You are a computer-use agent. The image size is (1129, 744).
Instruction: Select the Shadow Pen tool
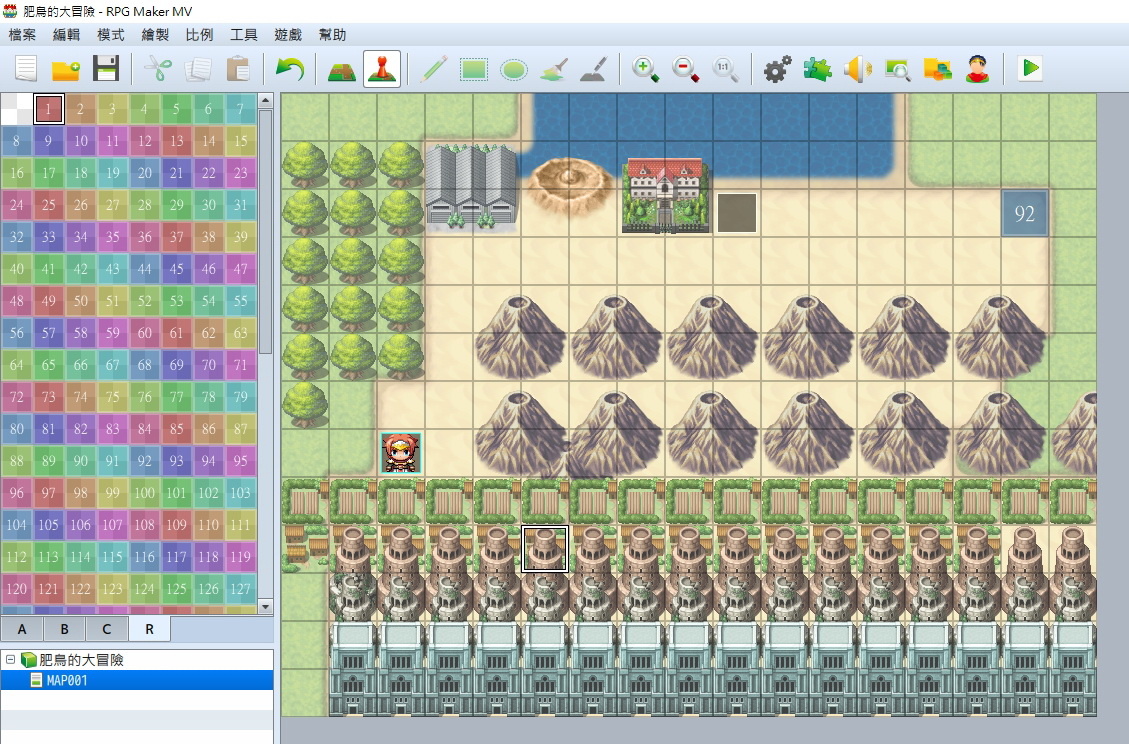point(593,69)
